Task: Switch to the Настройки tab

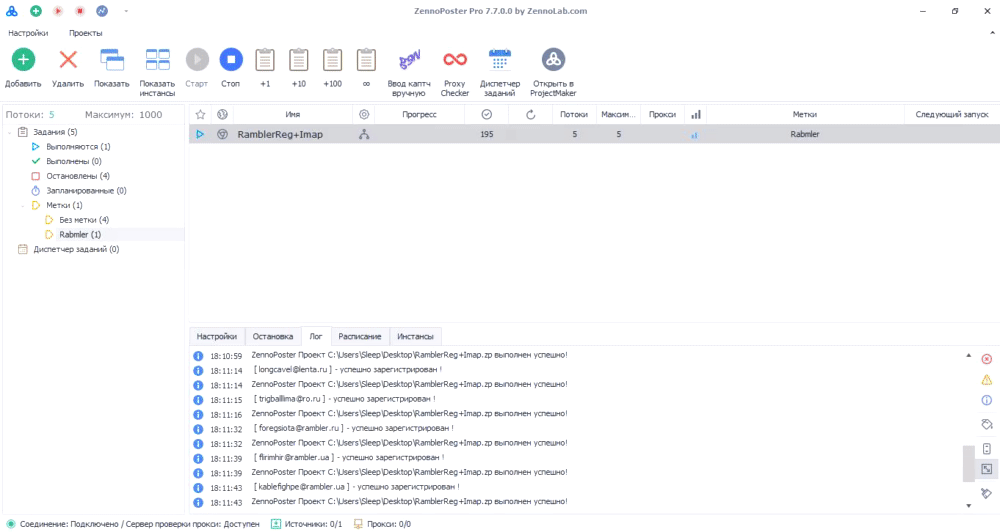Action: click(x=217, y=336)
